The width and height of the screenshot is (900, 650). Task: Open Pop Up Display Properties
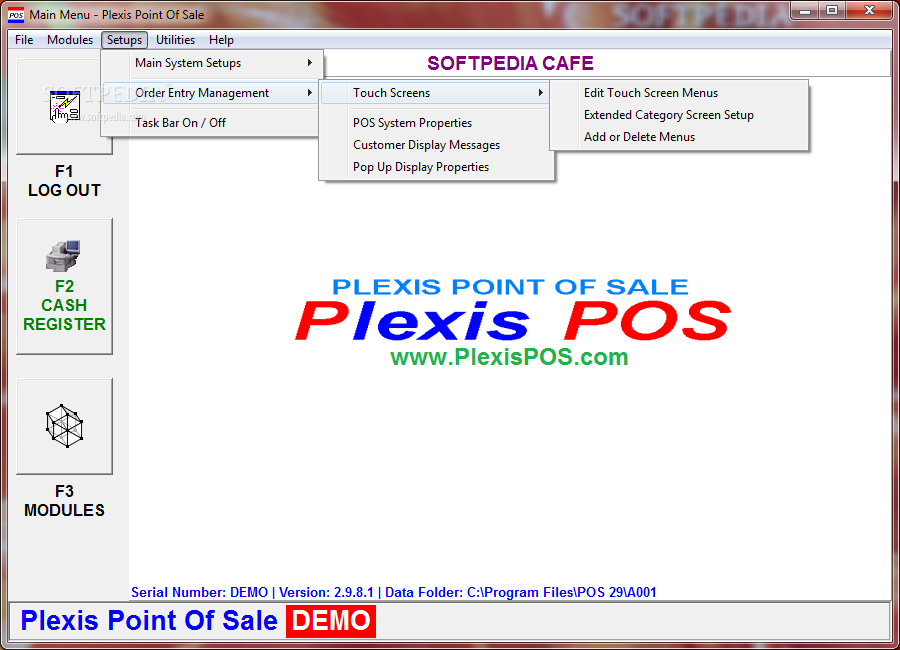tap(437, 167)
